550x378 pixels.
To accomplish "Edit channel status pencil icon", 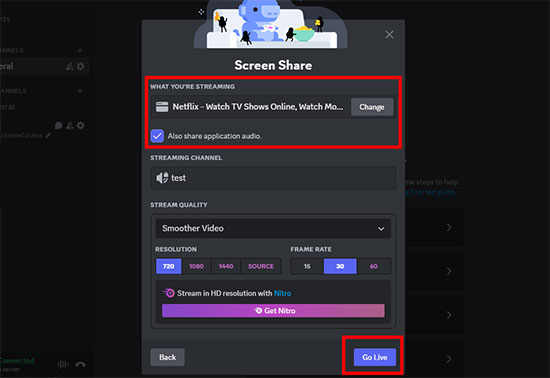I will click(48, 135).
